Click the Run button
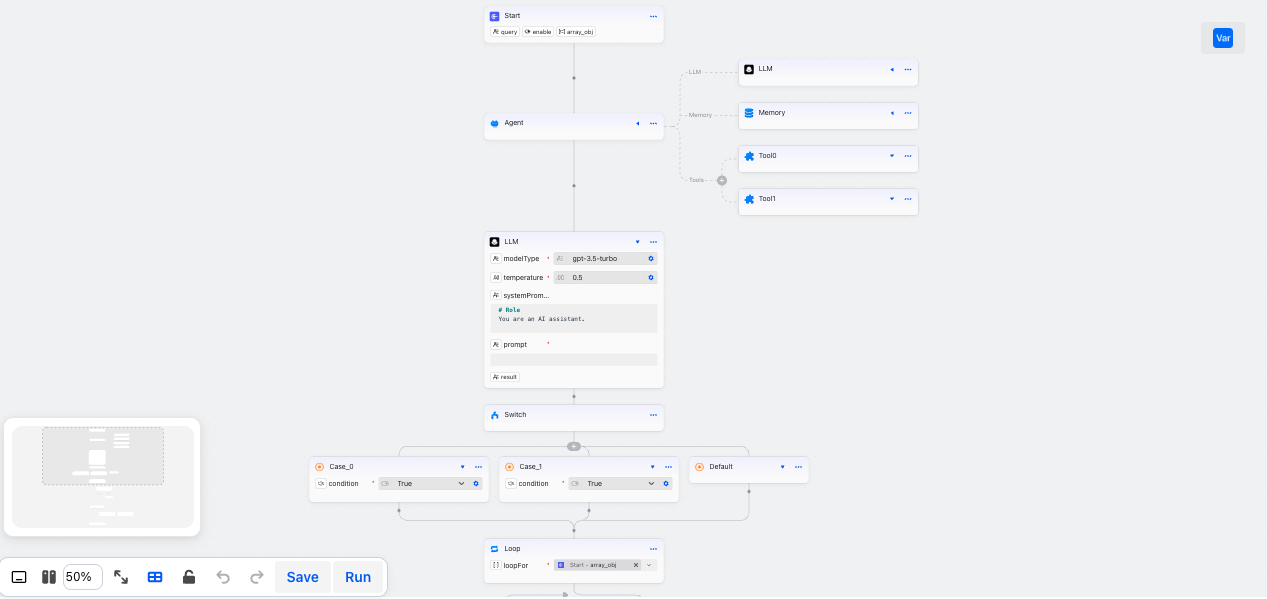1267x599 pixels. click(x=358, y=577)
